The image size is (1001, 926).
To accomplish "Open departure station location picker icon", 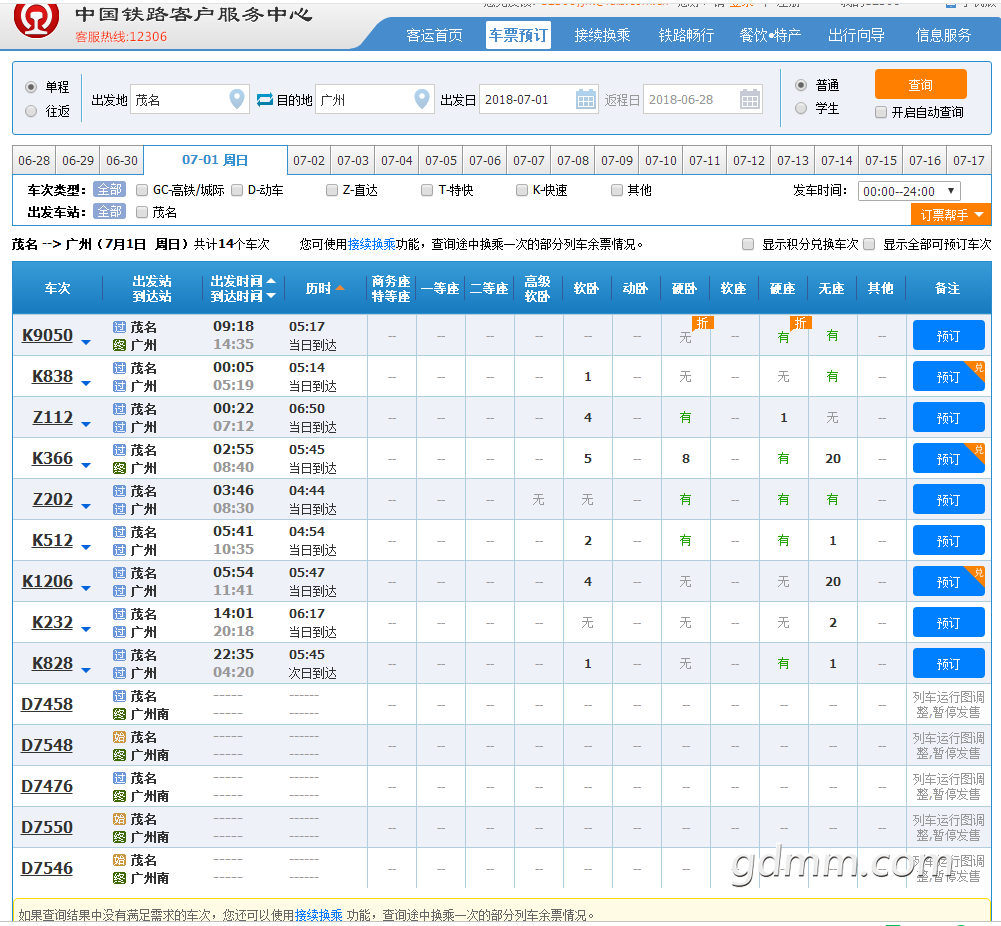I will point(236,99).
